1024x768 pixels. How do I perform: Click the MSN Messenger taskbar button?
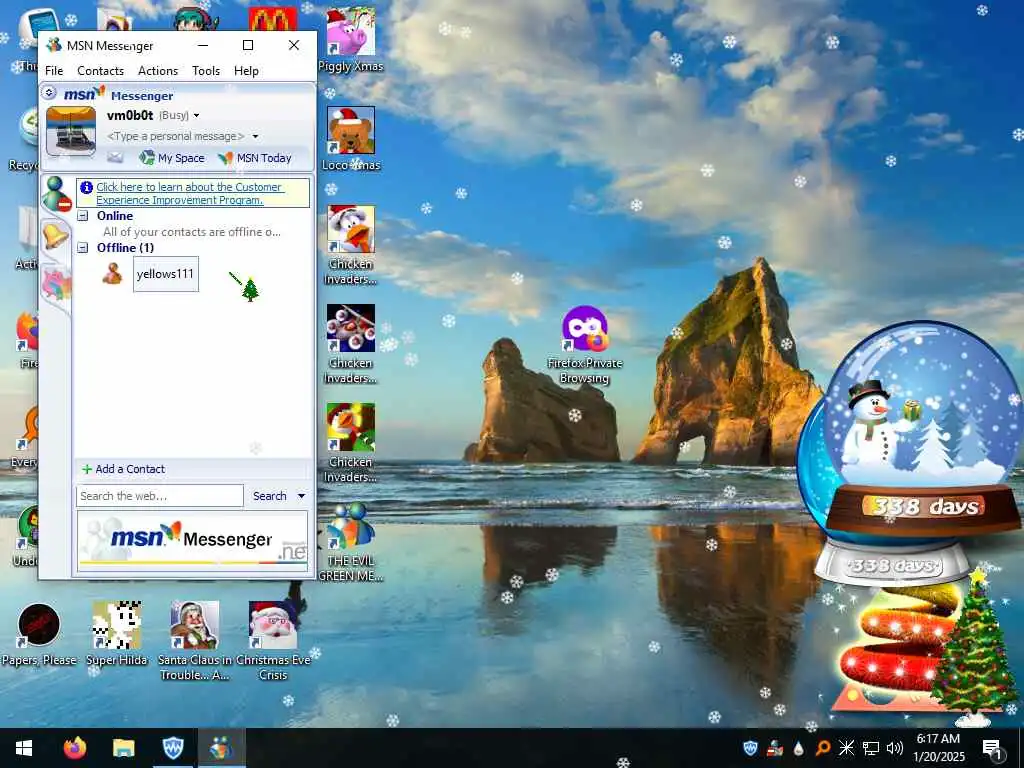221,748
